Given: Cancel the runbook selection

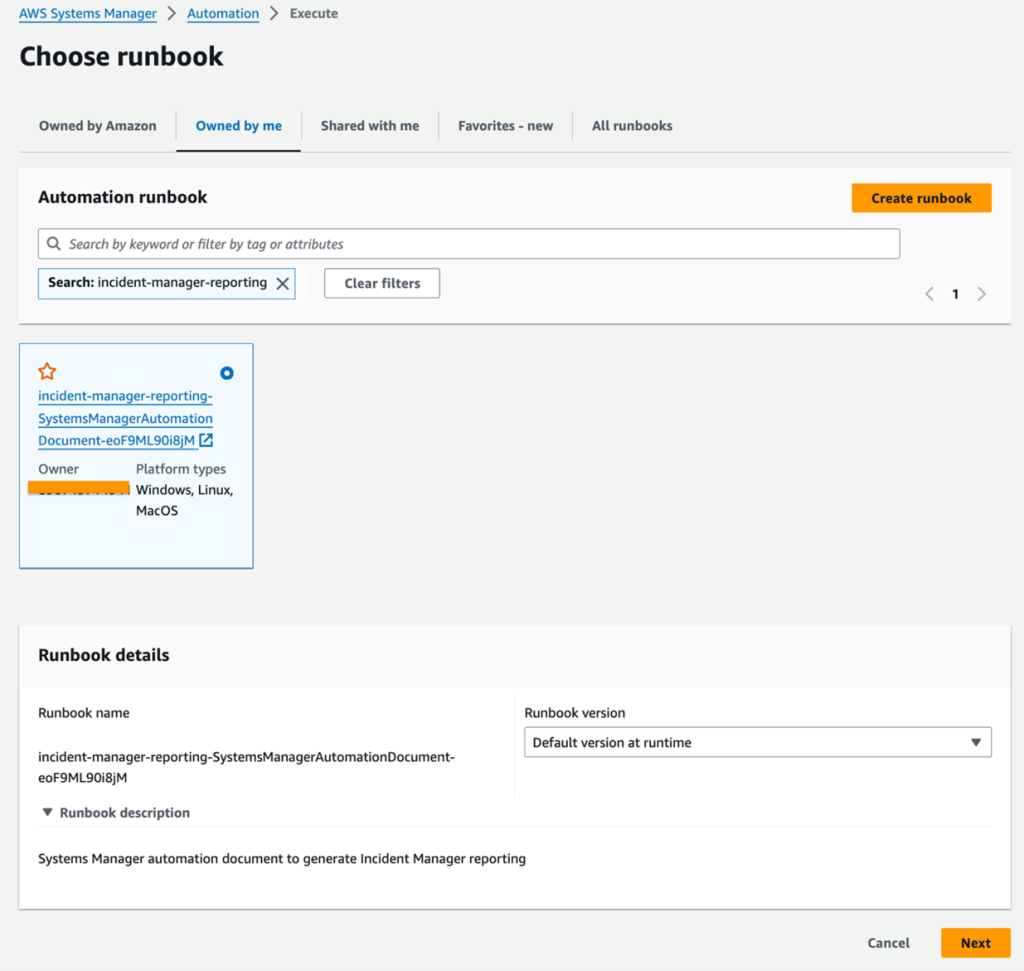Looking at the screenshot, I should point(887,942).
